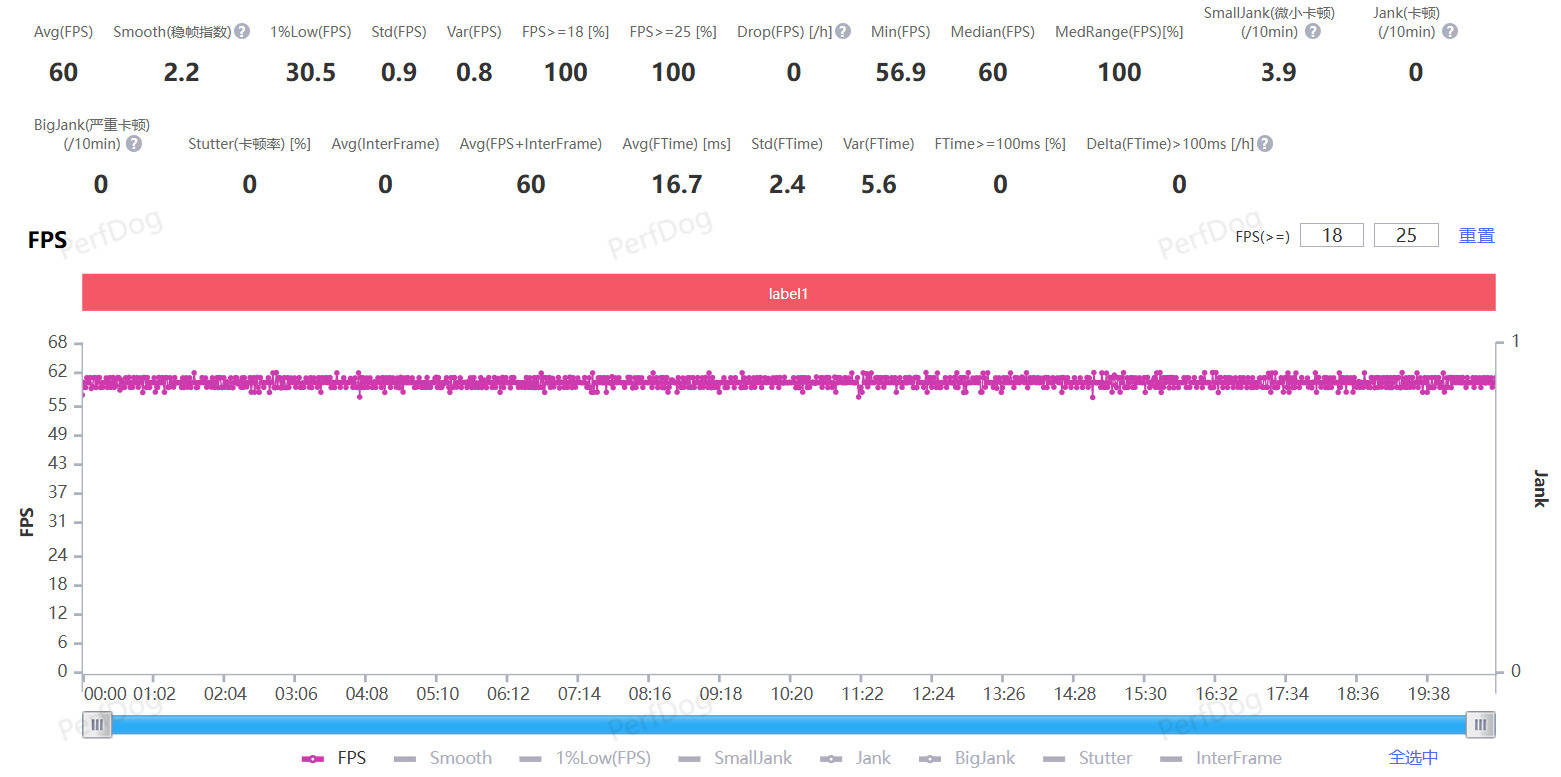Click right handle of the time range slider
Screen dimensions: 1561x777
pyautogui.click(x=1480, y=725)
